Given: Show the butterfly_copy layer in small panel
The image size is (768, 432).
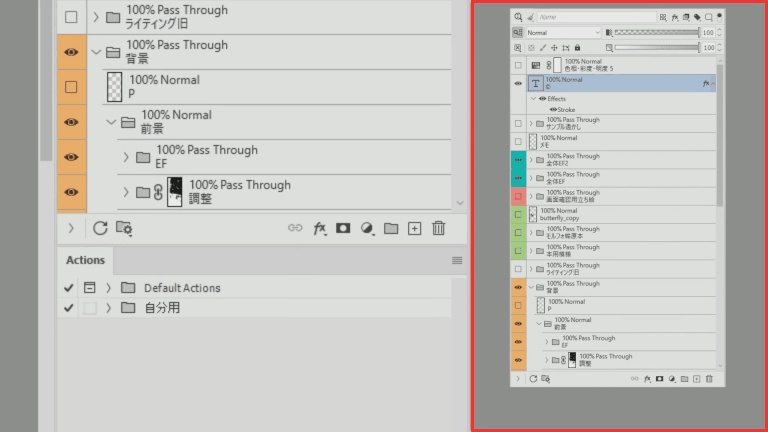Looking at the screenshot, I should click(518, 215).
